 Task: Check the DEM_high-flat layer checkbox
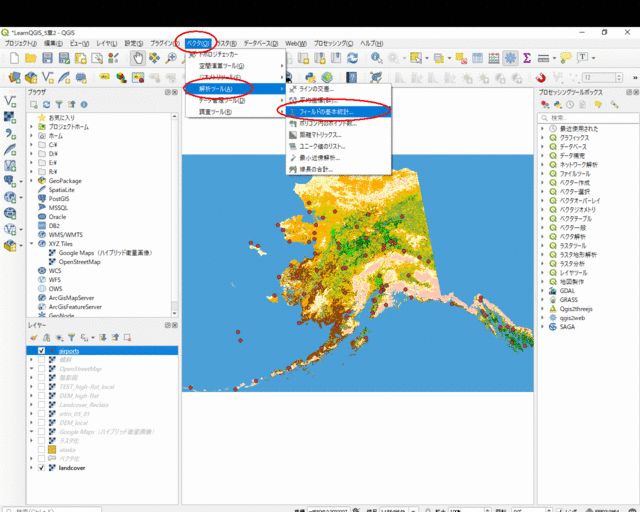click(41, 396)
